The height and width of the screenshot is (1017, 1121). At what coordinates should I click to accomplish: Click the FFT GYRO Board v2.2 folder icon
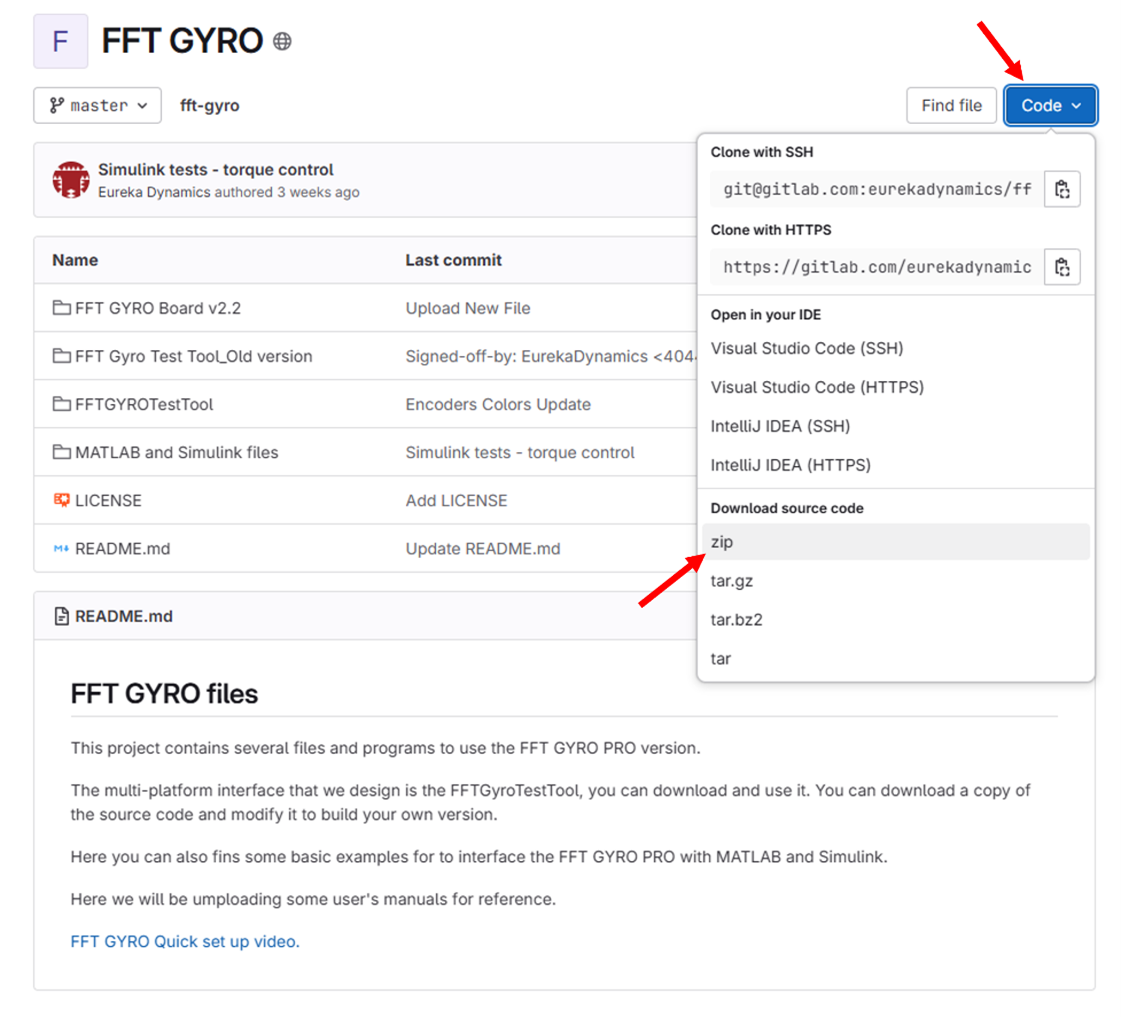click(x=62, y=308)
